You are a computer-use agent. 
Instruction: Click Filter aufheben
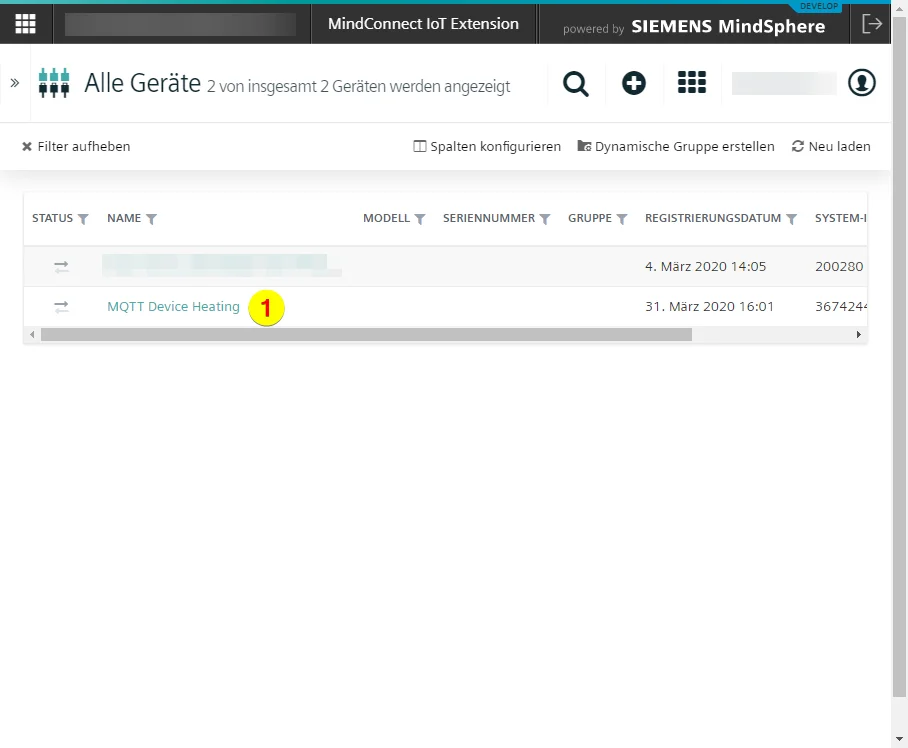pyautogui.click(x=76, y=146)
